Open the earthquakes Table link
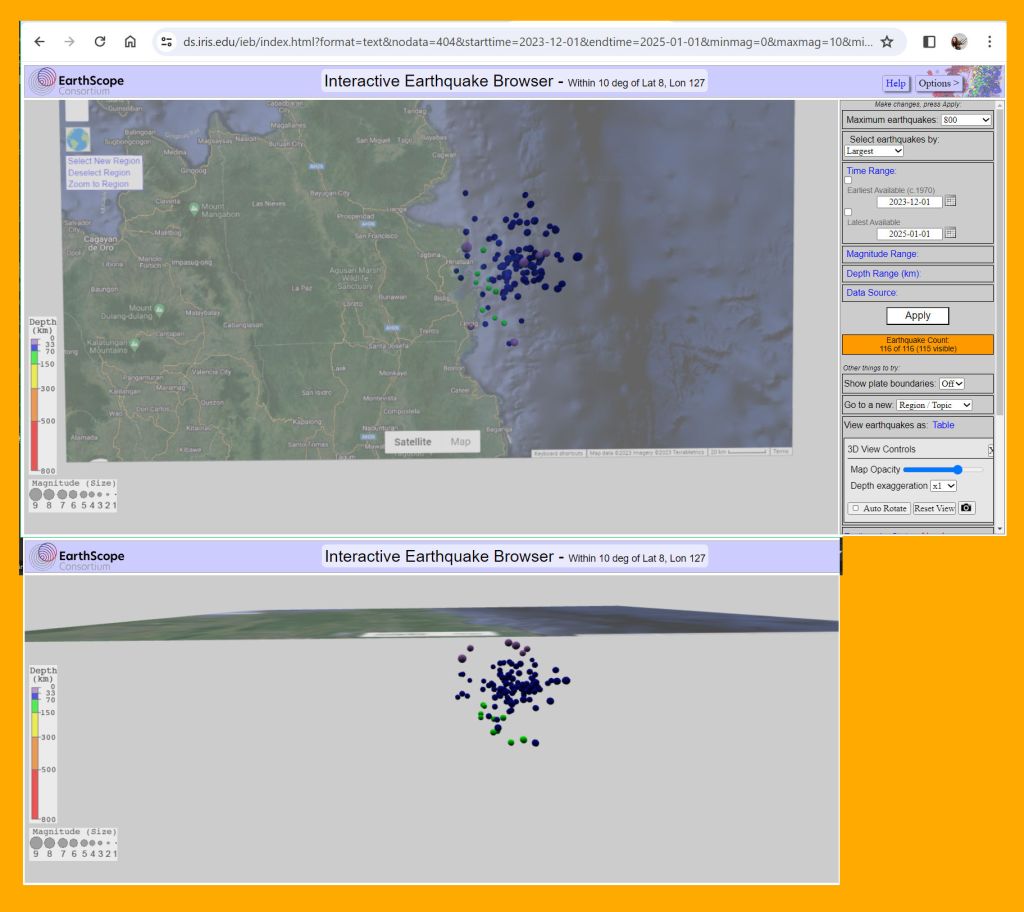The image size is (1024, 912). click(943, 425)
